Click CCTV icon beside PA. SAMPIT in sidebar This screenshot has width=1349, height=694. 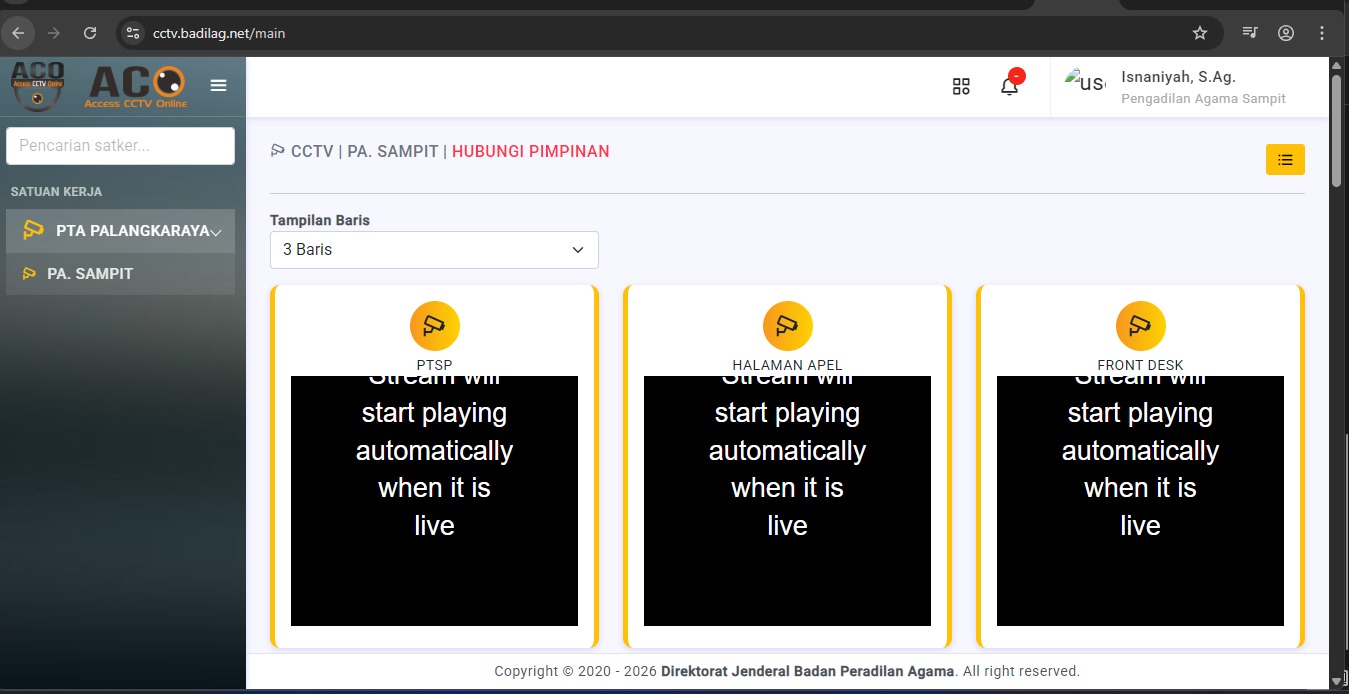click(29, 274)
